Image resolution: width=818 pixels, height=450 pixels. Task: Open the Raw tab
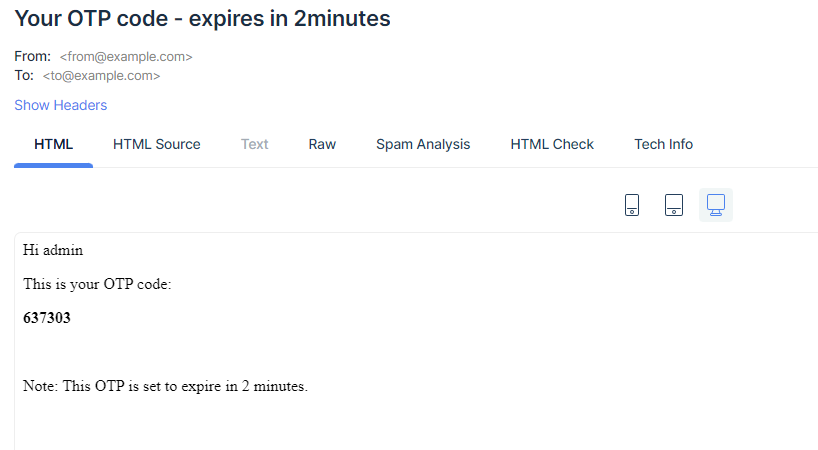point(322,144)
